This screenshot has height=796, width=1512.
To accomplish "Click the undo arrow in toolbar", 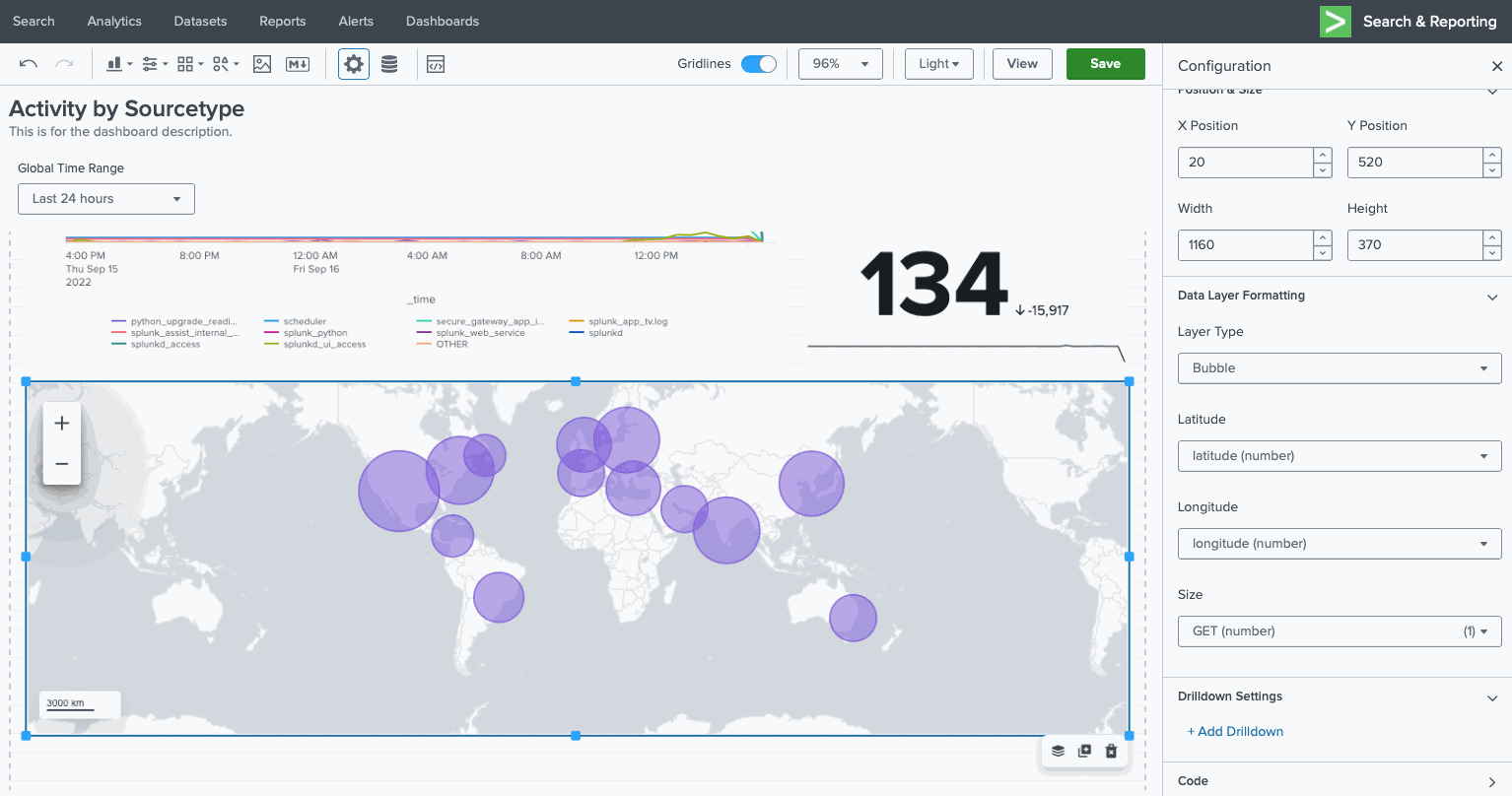I will tap(29, 64).
